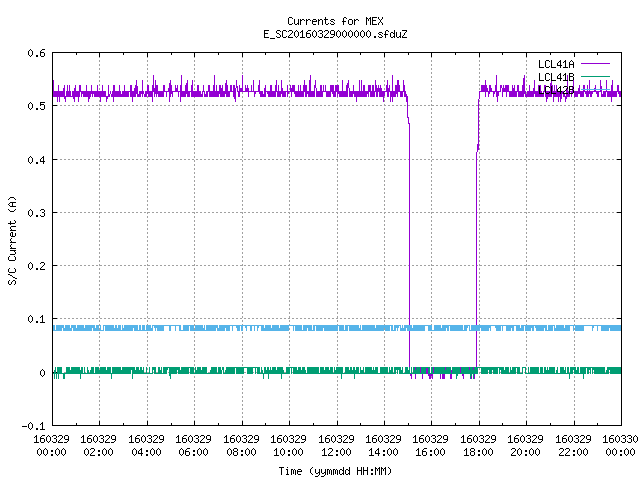Viewport: 640px width, 480px height.
Task: Click the LCL42B legend label
Action: tap(556, 90)
